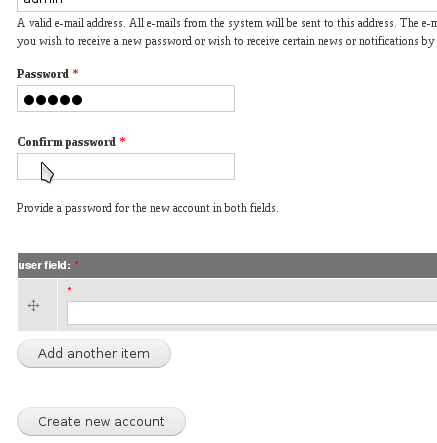The width and height of the screenshot is (437, 443).
Task: Click the gray cell around drag handle
Action: pyautogui.click(x=37, y=305)
